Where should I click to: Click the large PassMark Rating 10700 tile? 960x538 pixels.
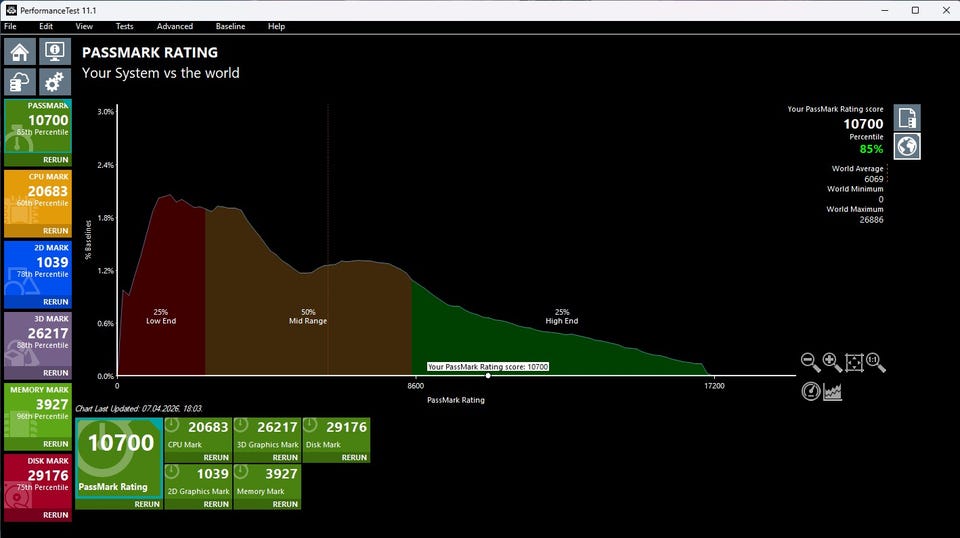pyautogui.click(x=119, y=457)
